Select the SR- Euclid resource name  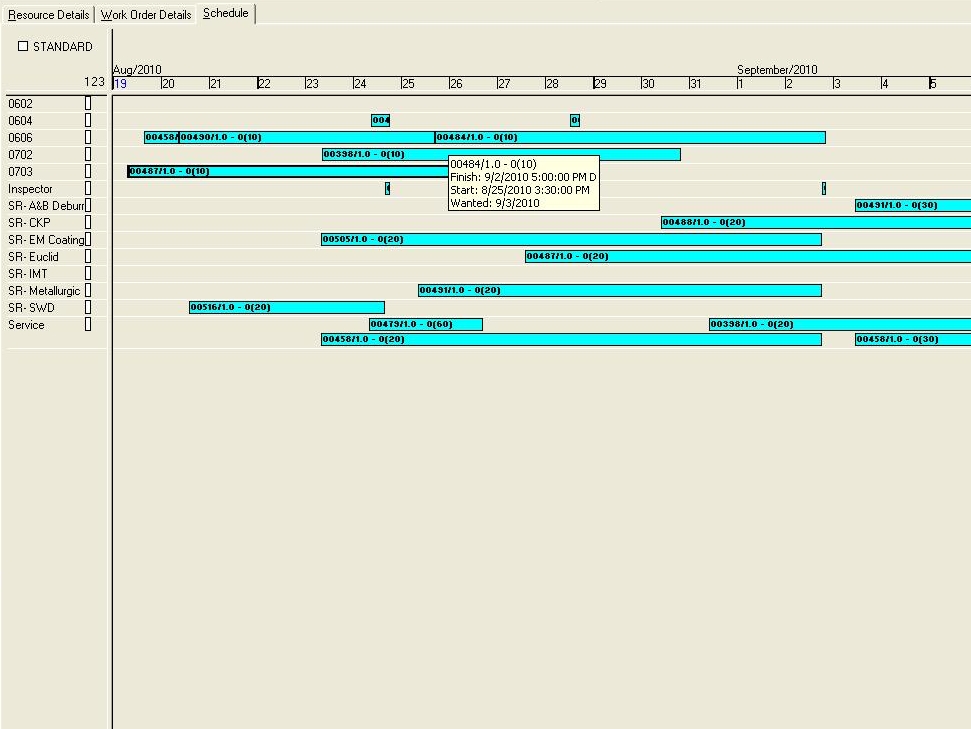click(34, 257)
